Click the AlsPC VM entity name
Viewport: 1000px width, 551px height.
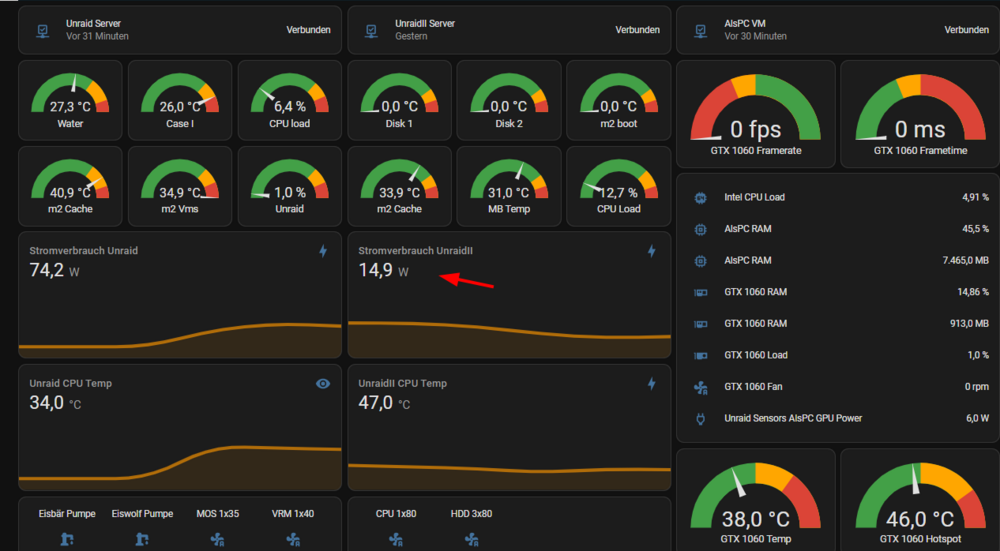pos(745,24)
